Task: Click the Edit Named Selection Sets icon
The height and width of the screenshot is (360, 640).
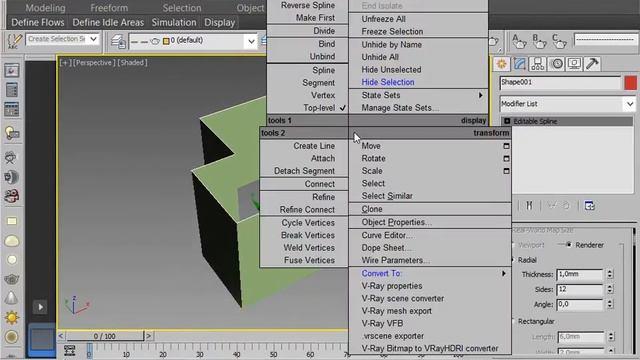Action: [15, 40]
